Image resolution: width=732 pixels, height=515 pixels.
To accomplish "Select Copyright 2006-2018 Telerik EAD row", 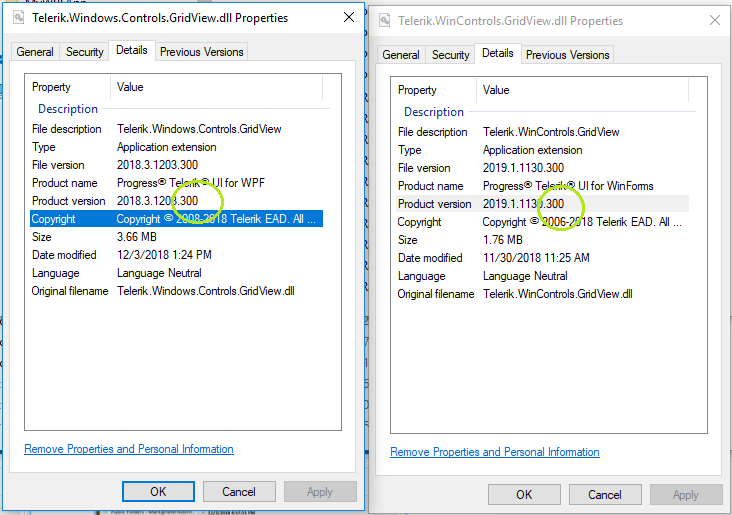I will (542, 222).
